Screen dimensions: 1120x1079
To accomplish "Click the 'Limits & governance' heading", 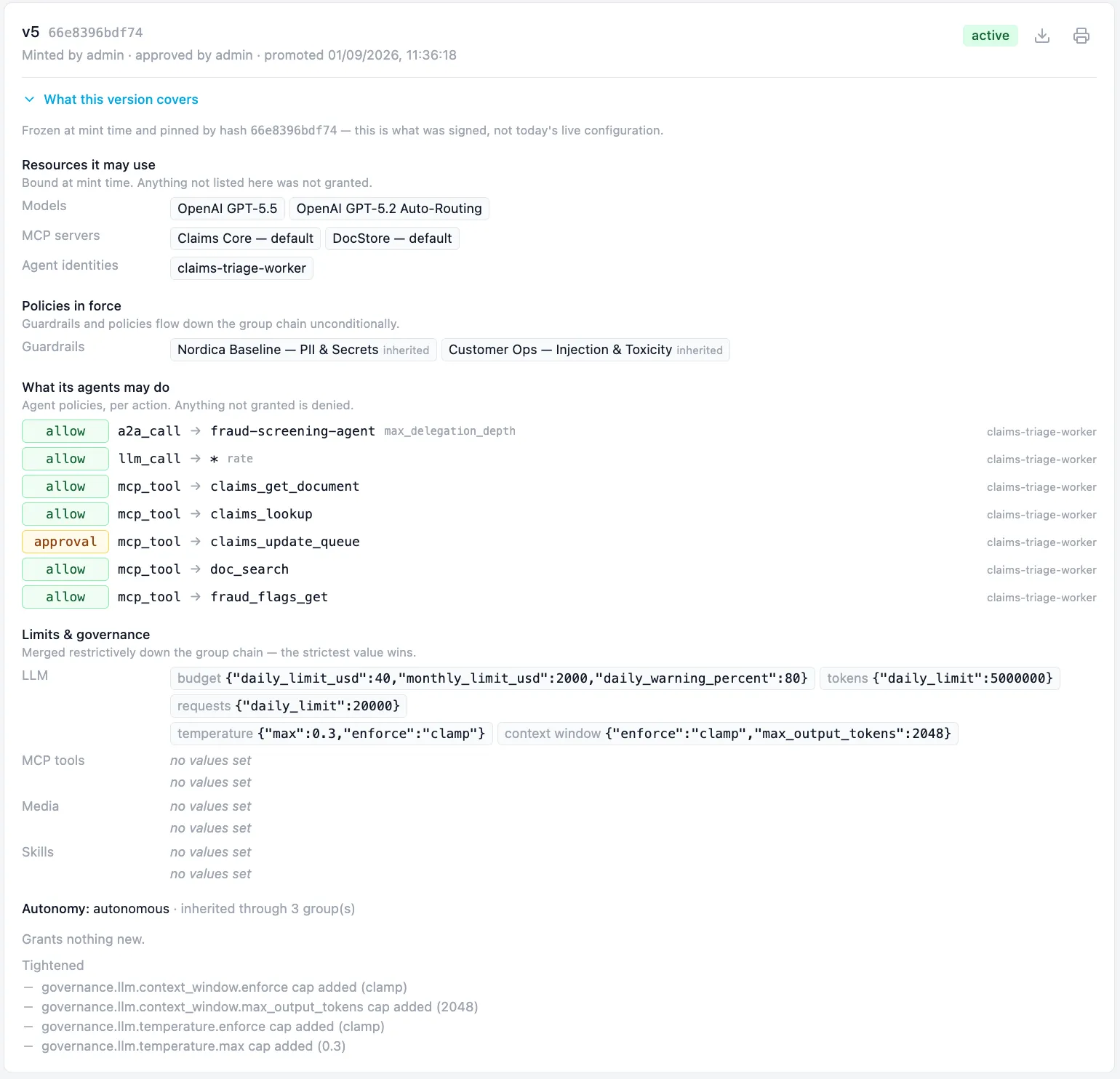I will (86, 635).
